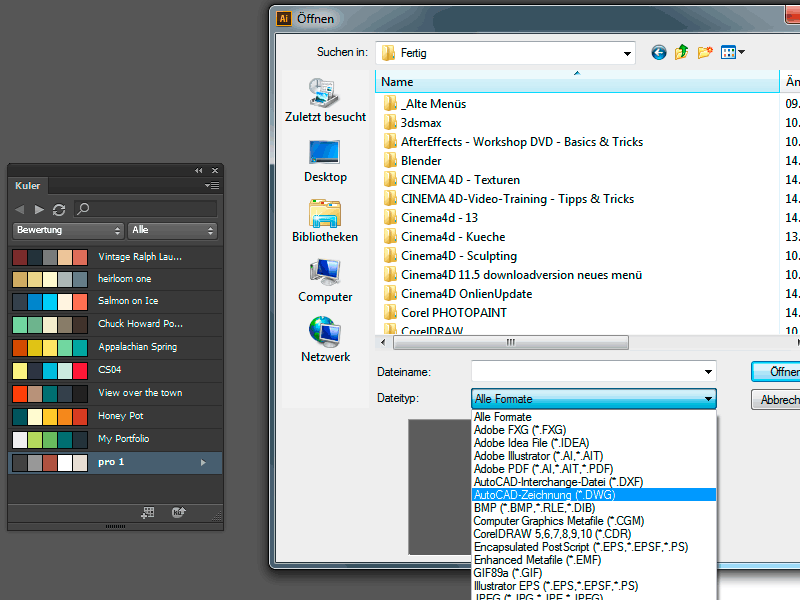Choose AutoCAD-Interchange-Datei (*.DXF) format
The image size is (800, 600).
pyautogui.click(x=594, y=482)
